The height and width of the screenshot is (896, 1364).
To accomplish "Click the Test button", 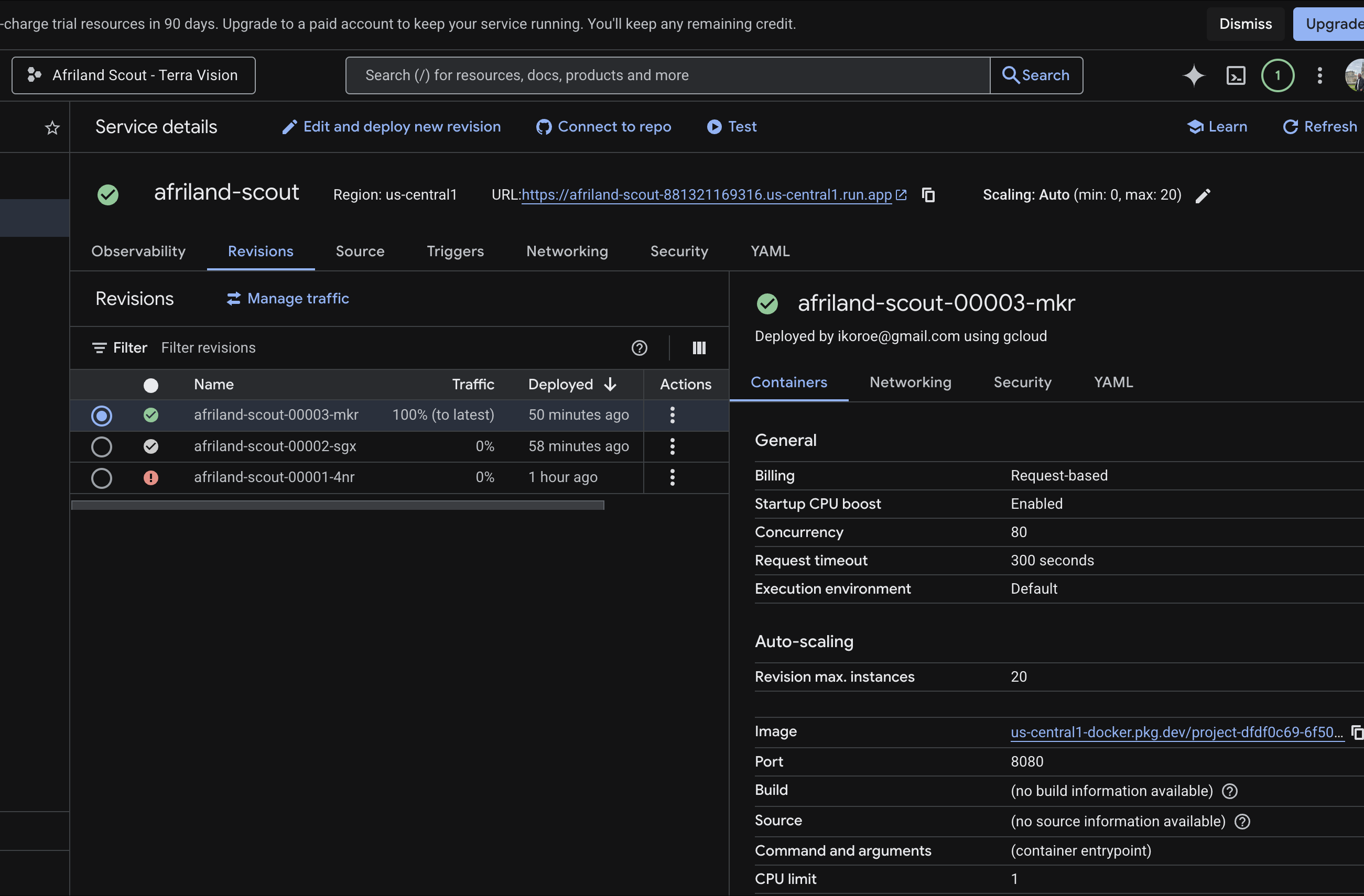I will (732, 127).
